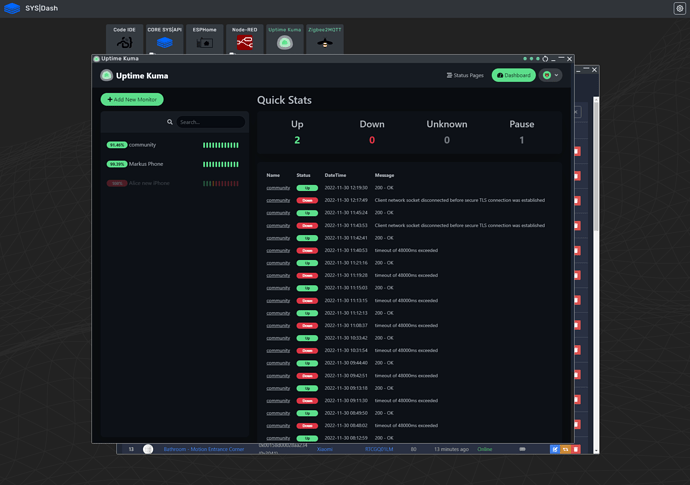Click the Alice new iPhone heartbeat bar
This screenshot has width=690, height=485.
pos(220,183)
